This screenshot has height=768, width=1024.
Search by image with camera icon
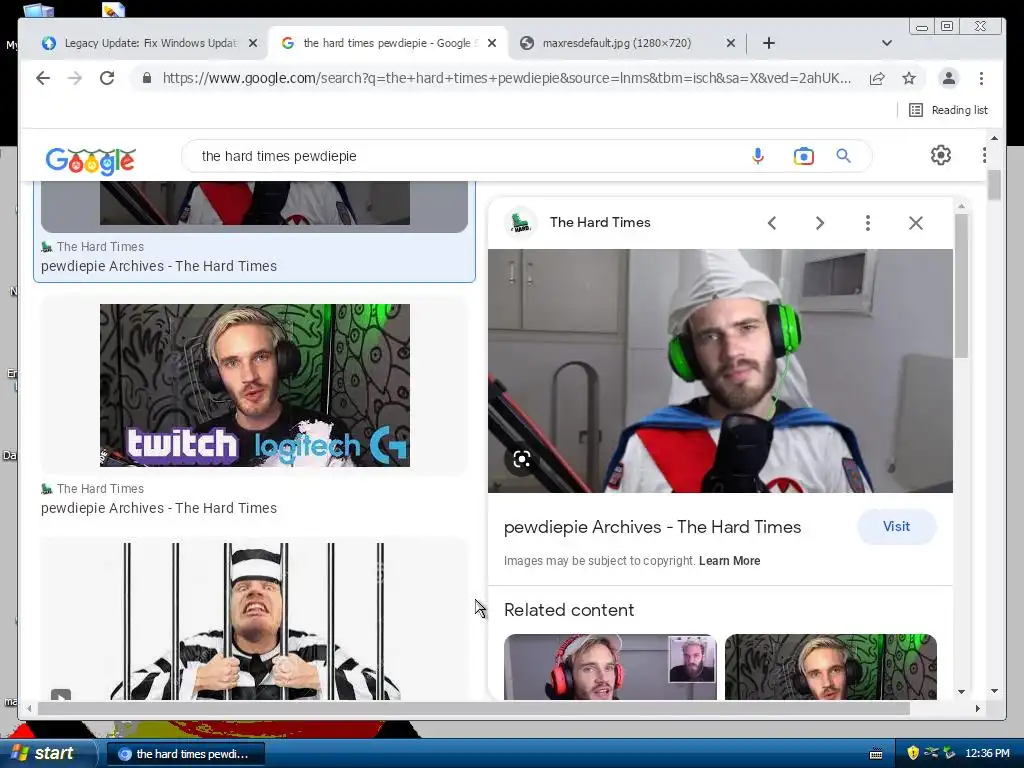pyautogui.click(x=803, y=157)
